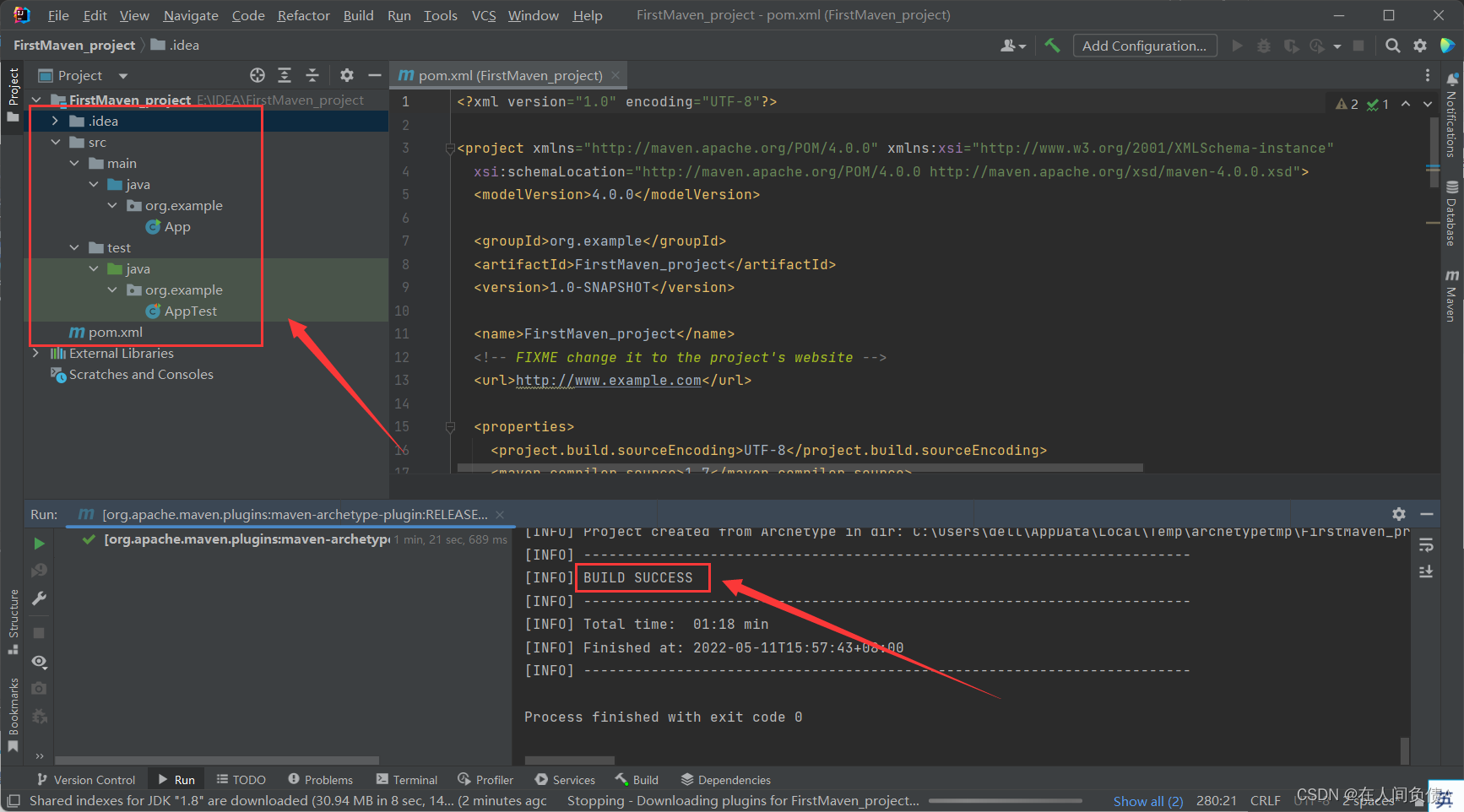This screenshot has height=812, width=1464.
Task: Hide the Project panel with minus icon
Action: 375,75
